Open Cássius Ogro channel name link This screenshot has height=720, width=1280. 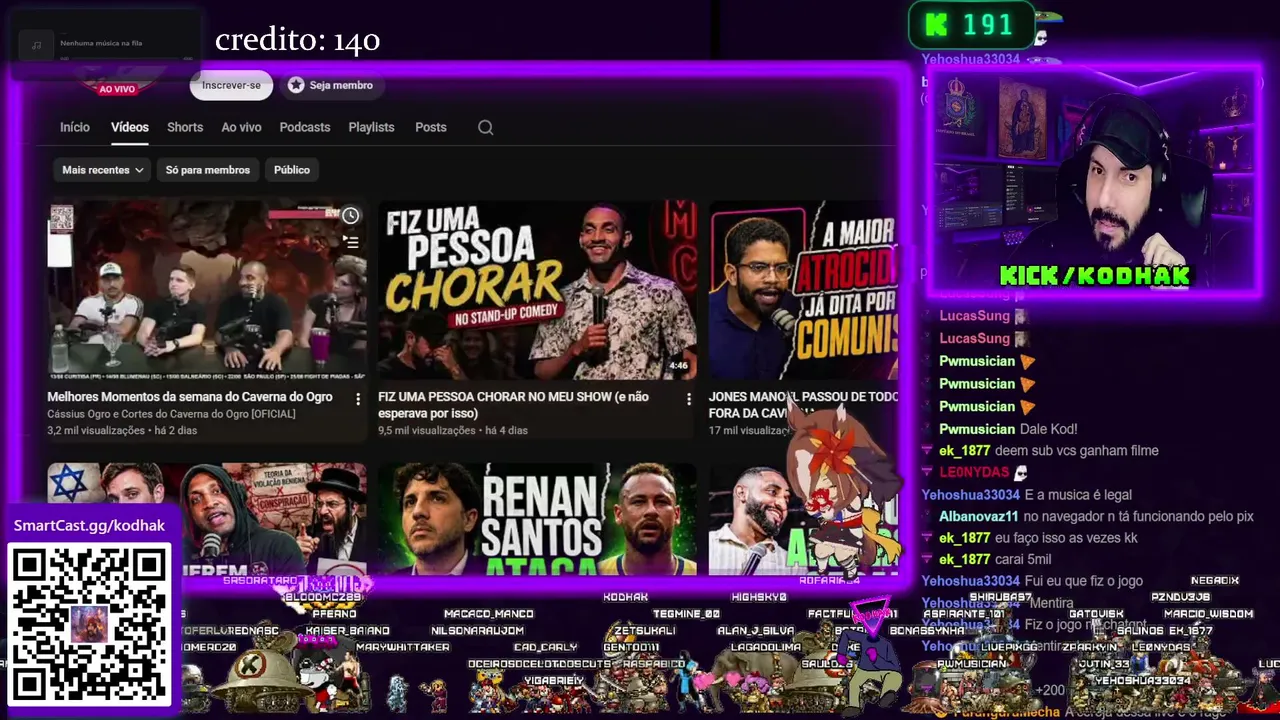click(x=171, y=414)
